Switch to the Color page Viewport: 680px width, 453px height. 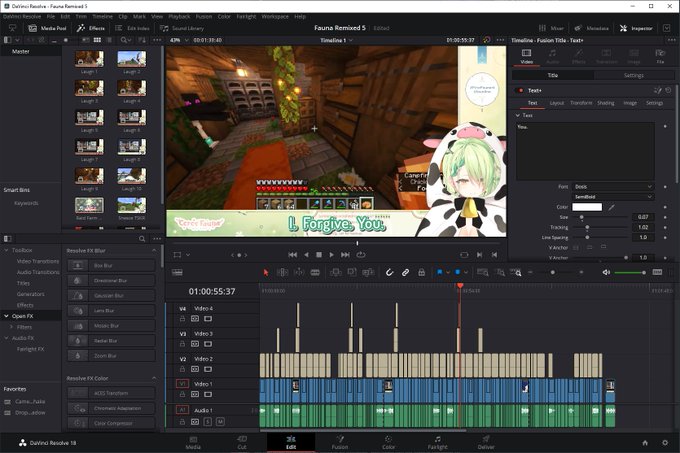point(388,443)
